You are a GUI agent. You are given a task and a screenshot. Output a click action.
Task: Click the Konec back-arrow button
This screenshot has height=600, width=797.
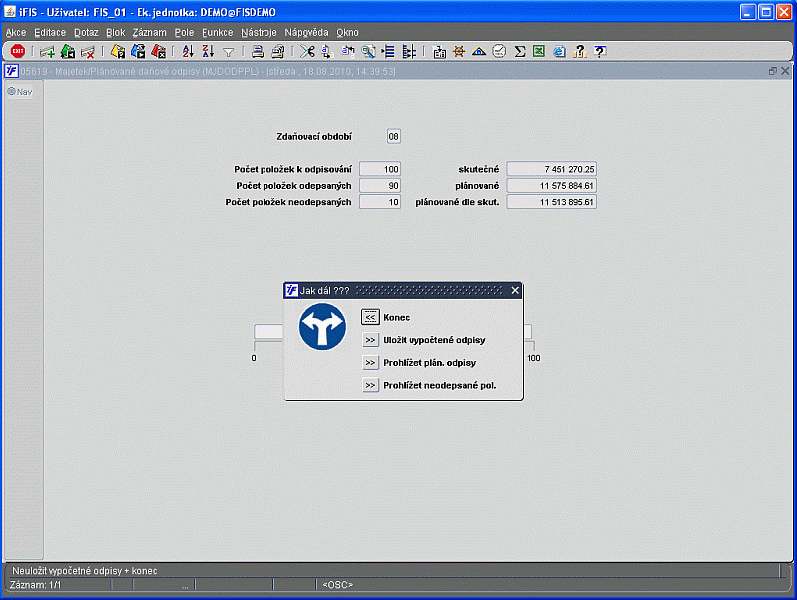(370, 317)
